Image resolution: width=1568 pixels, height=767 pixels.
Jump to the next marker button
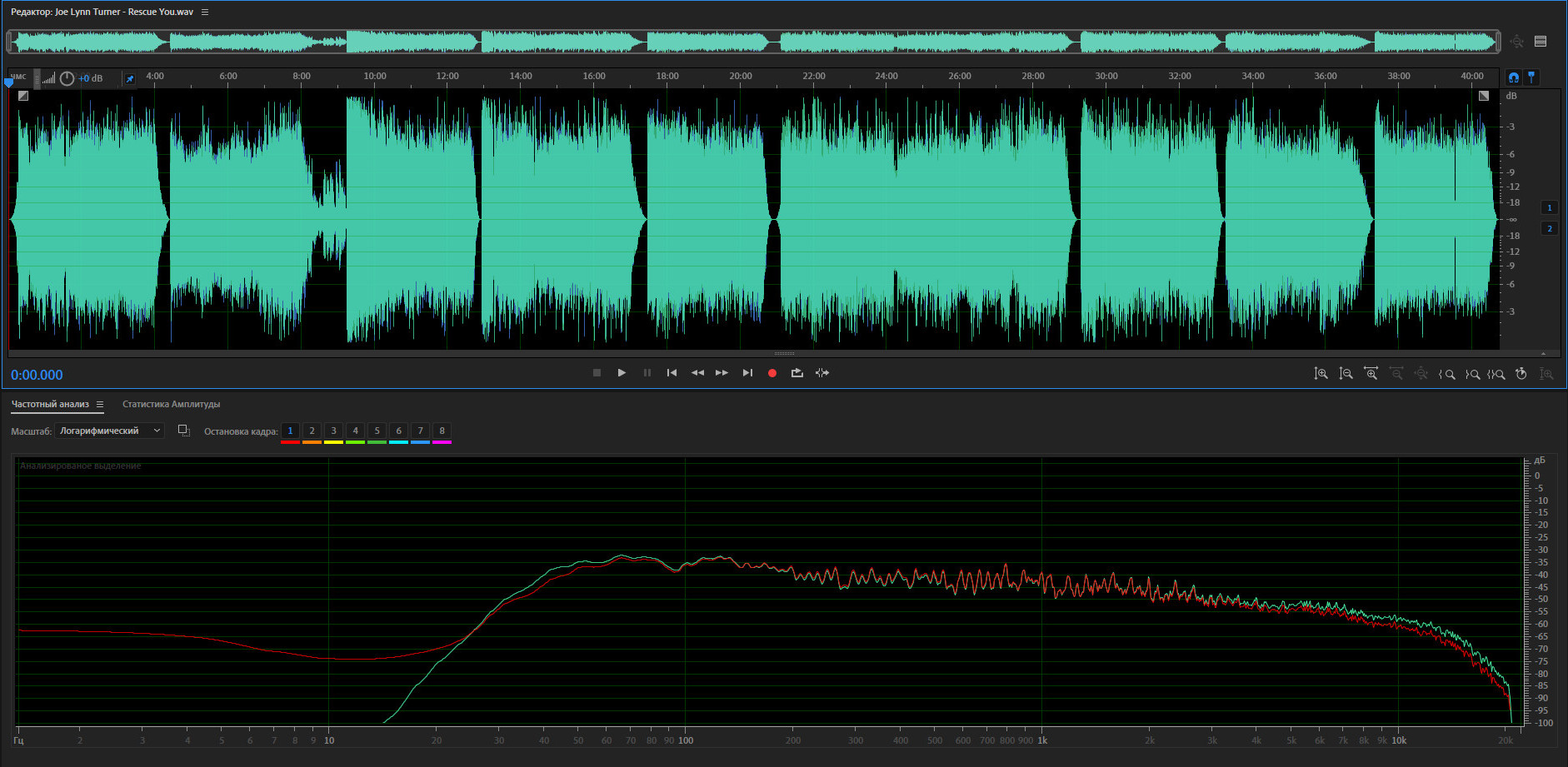pos(747,373)
